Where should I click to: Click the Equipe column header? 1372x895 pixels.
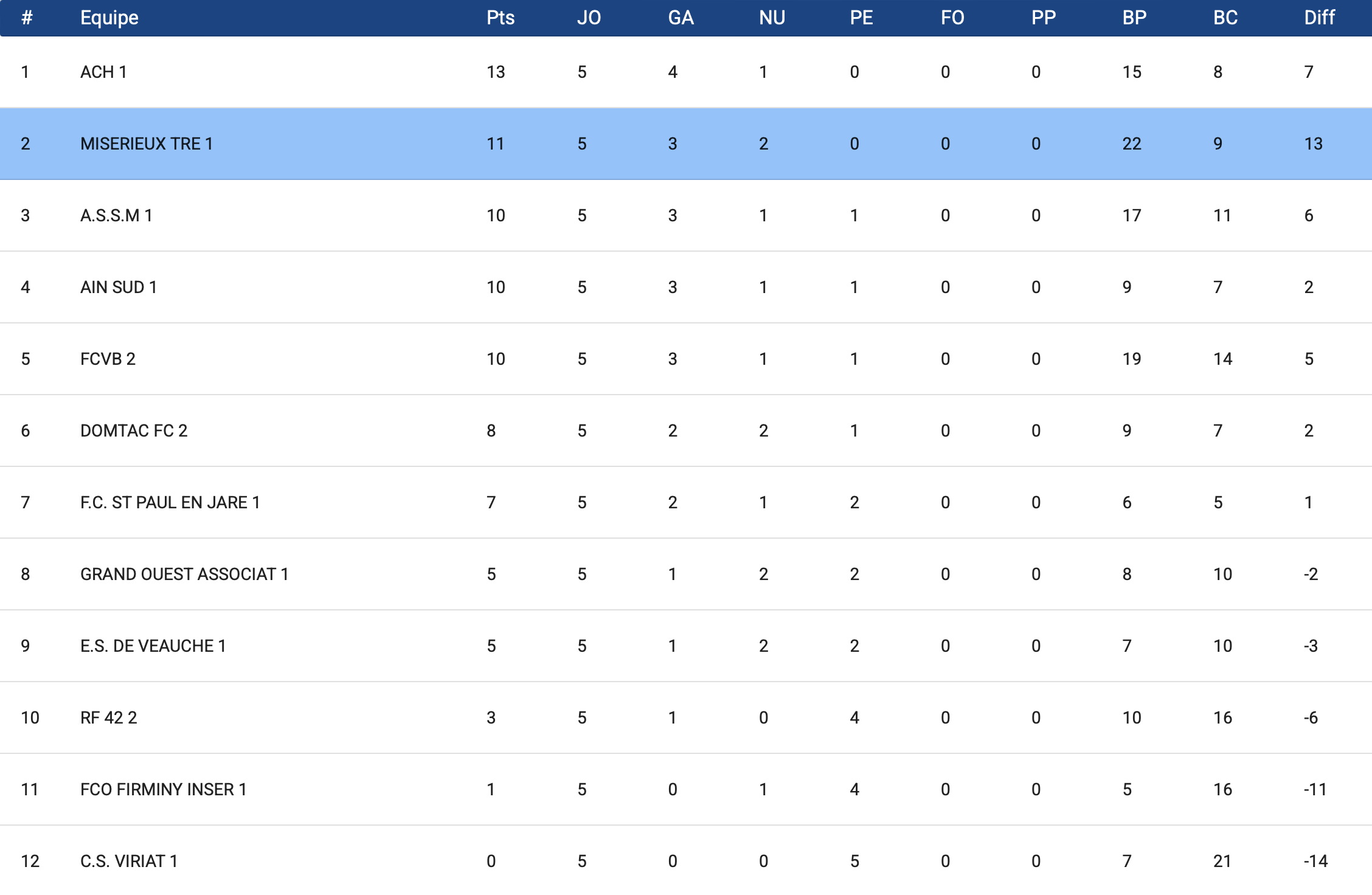coord(109,18)
